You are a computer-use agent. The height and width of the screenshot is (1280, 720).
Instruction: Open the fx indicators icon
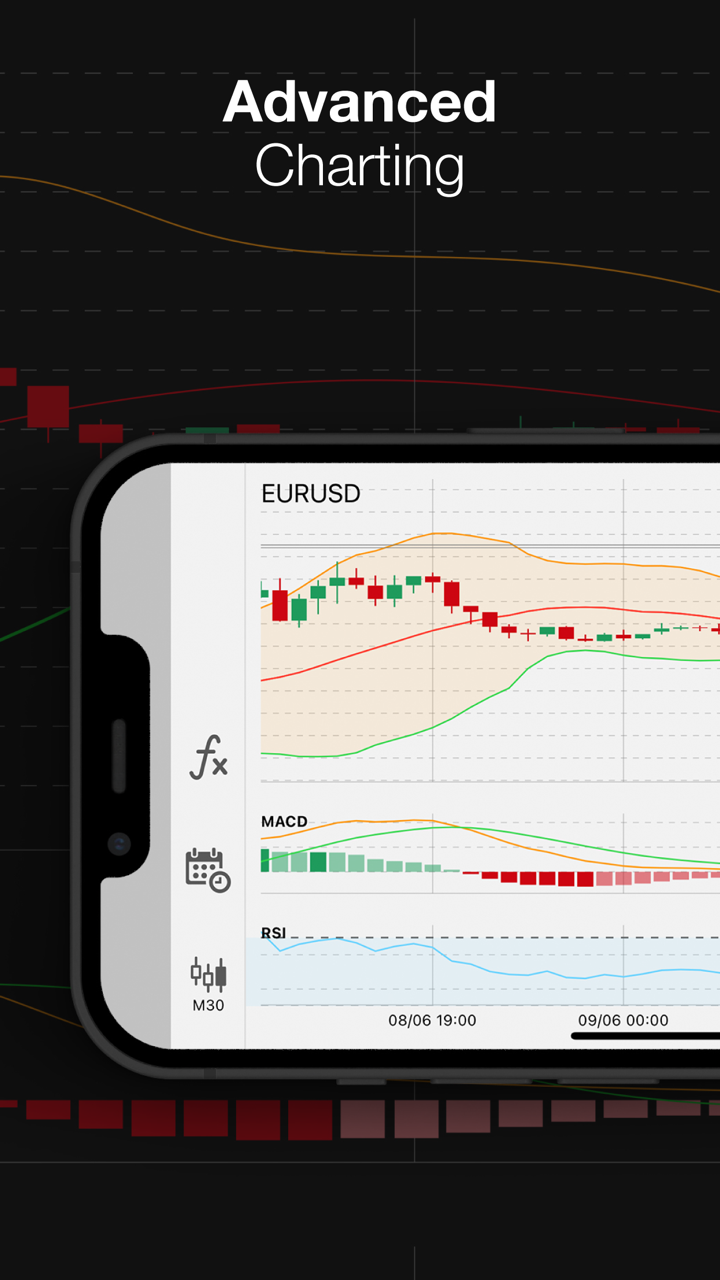[x=209, y=757]
